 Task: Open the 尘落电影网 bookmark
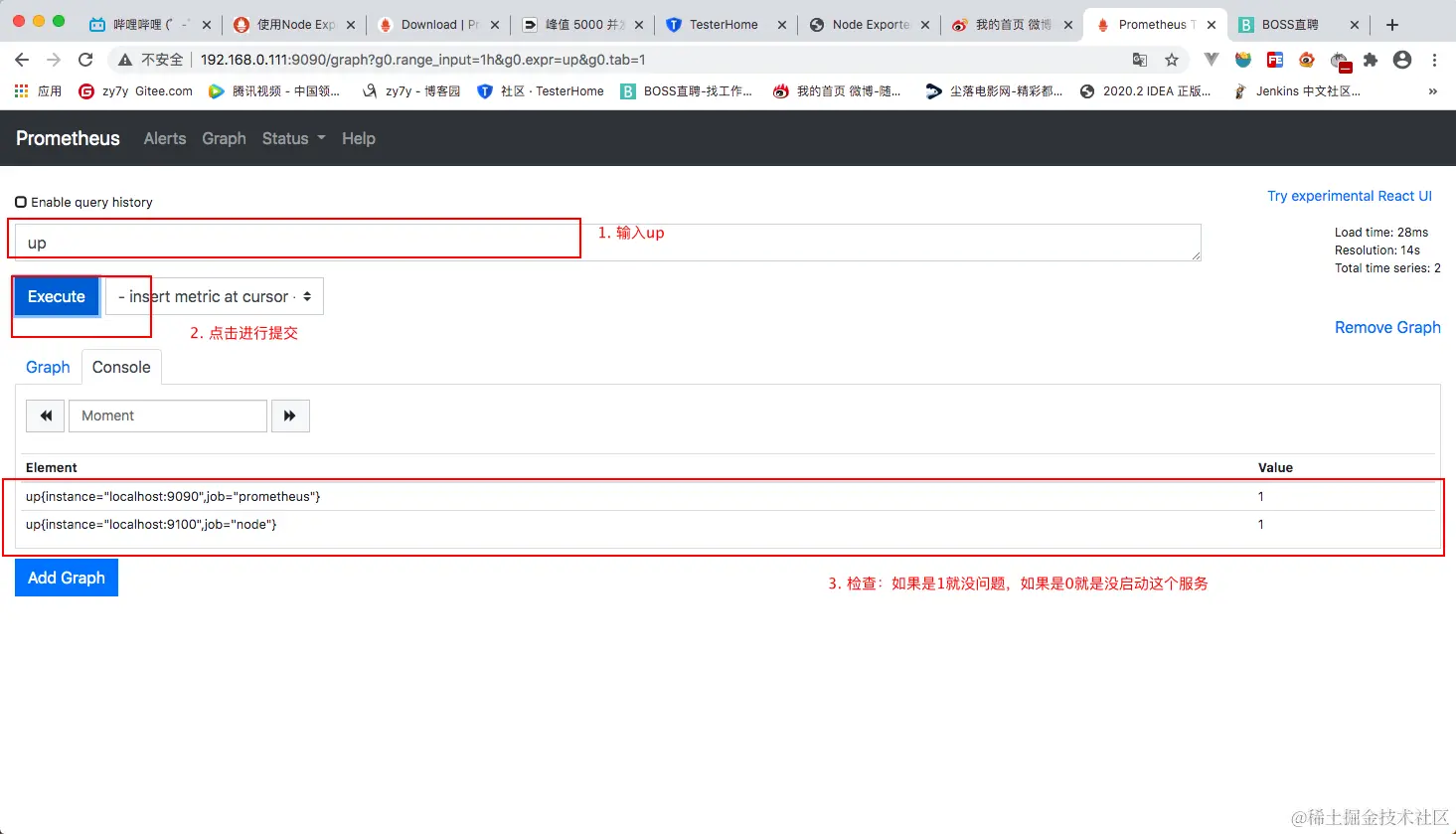pos(994,90)
